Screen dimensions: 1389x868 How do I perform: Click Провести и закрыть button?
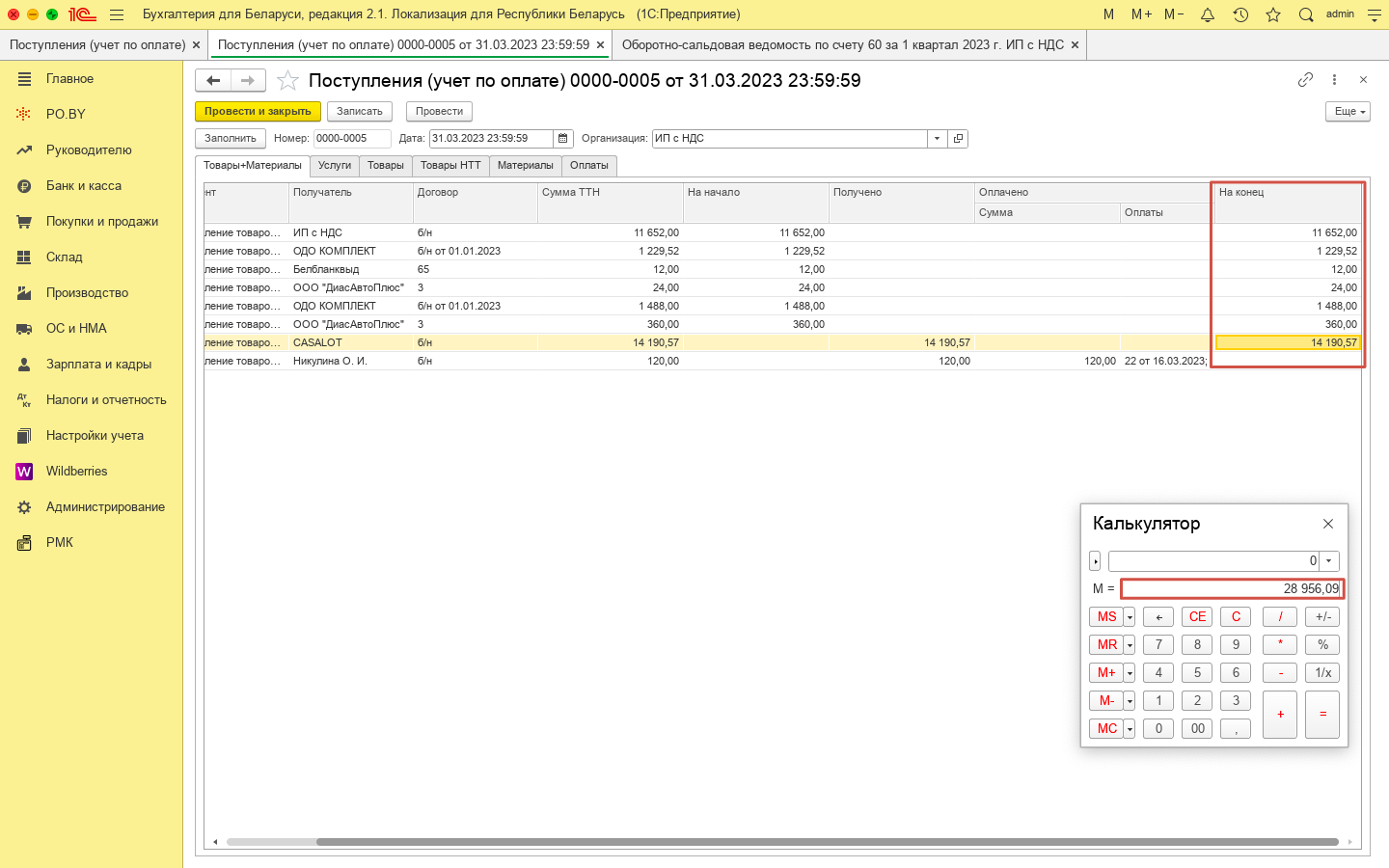tap(258, 112)
